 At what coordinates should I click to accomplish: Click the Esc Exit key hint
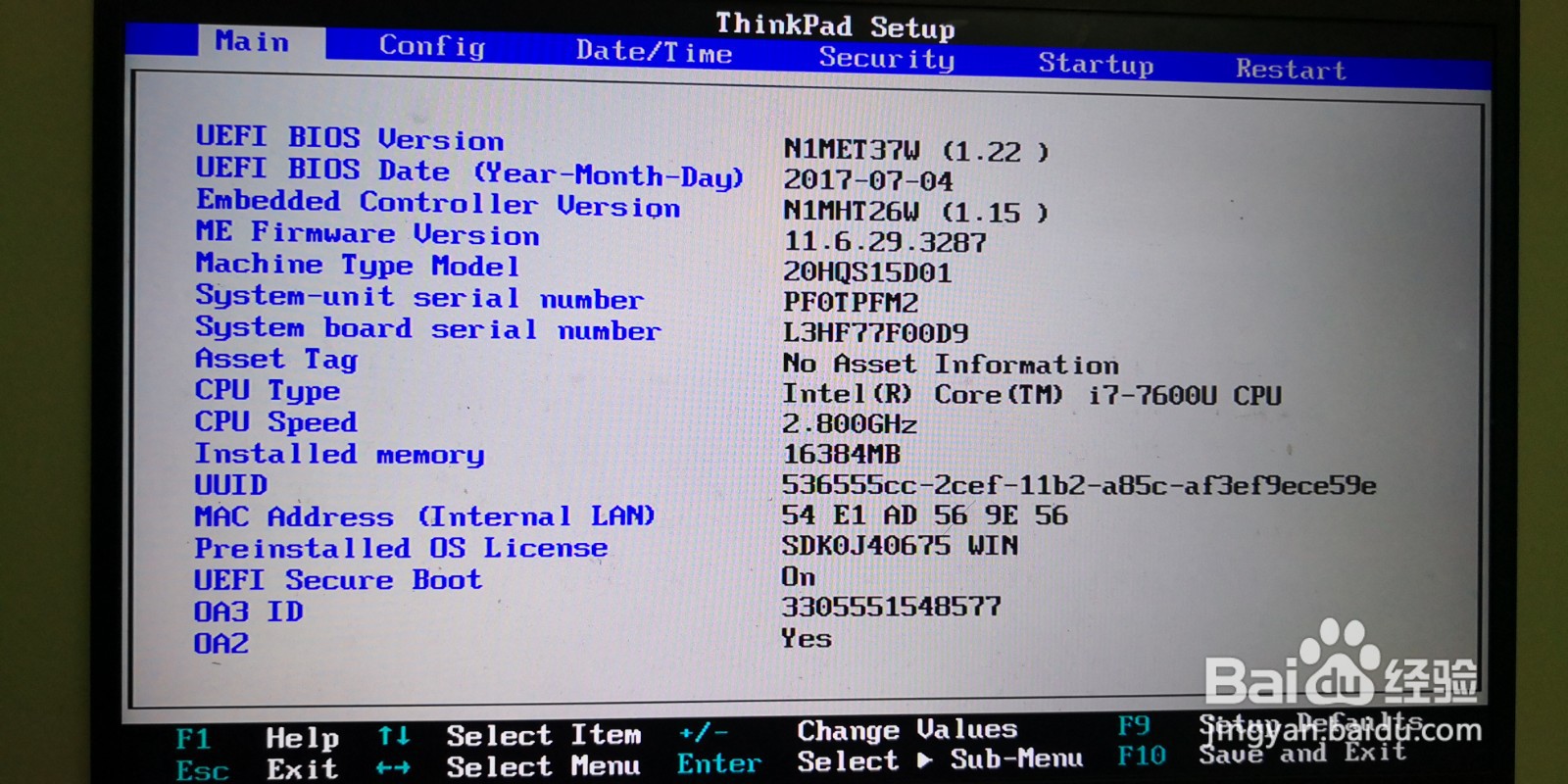click(258, 769)
